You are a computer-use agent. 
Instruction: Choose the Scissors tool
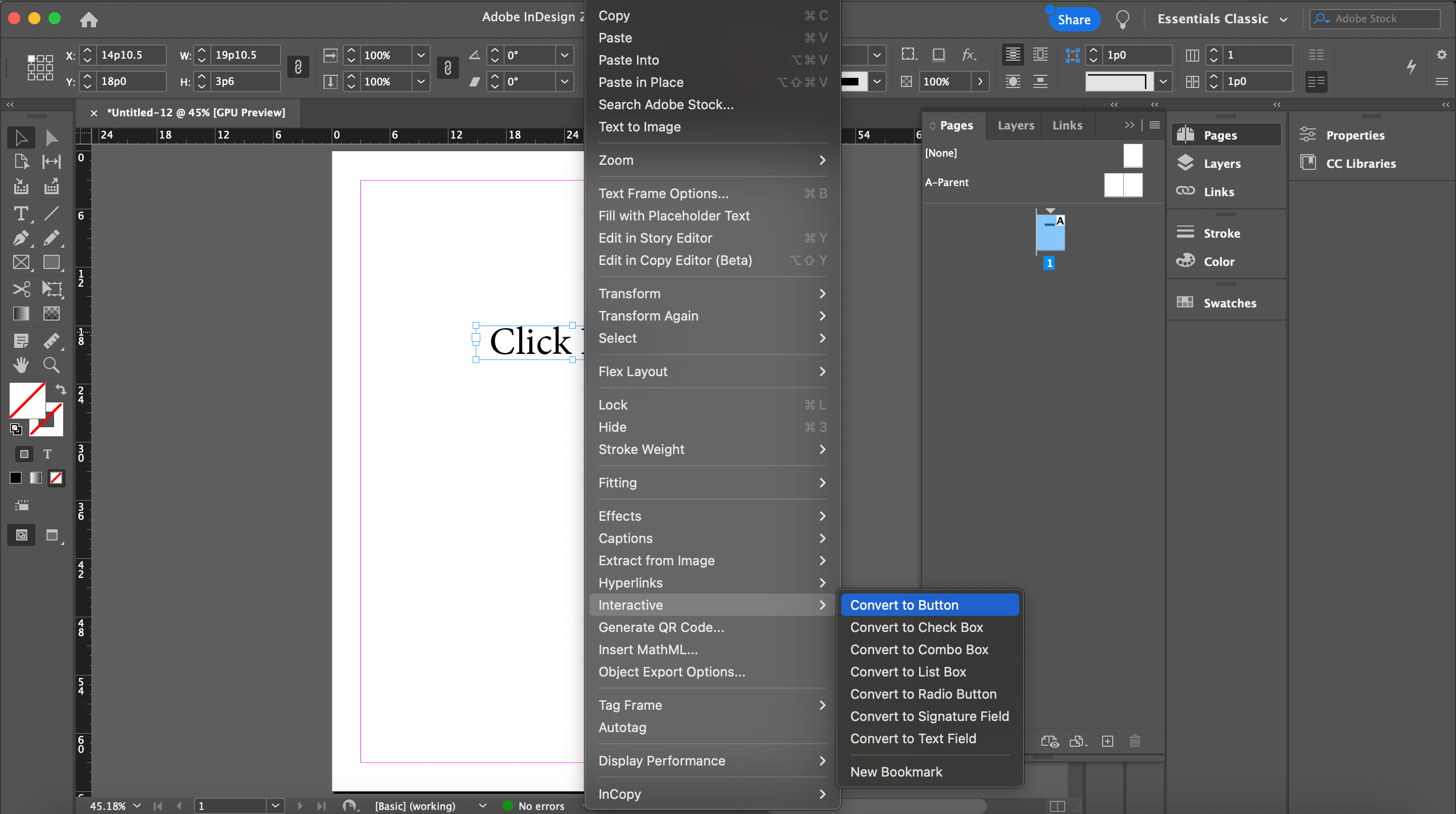click(21, 289)
